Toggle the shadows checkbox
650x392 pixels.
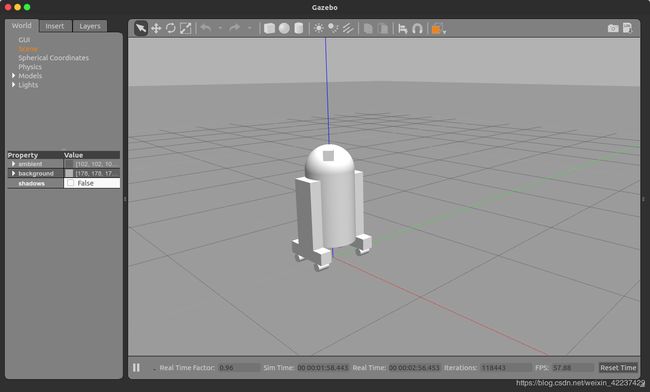pyautogui.click(x=70, y=183)
